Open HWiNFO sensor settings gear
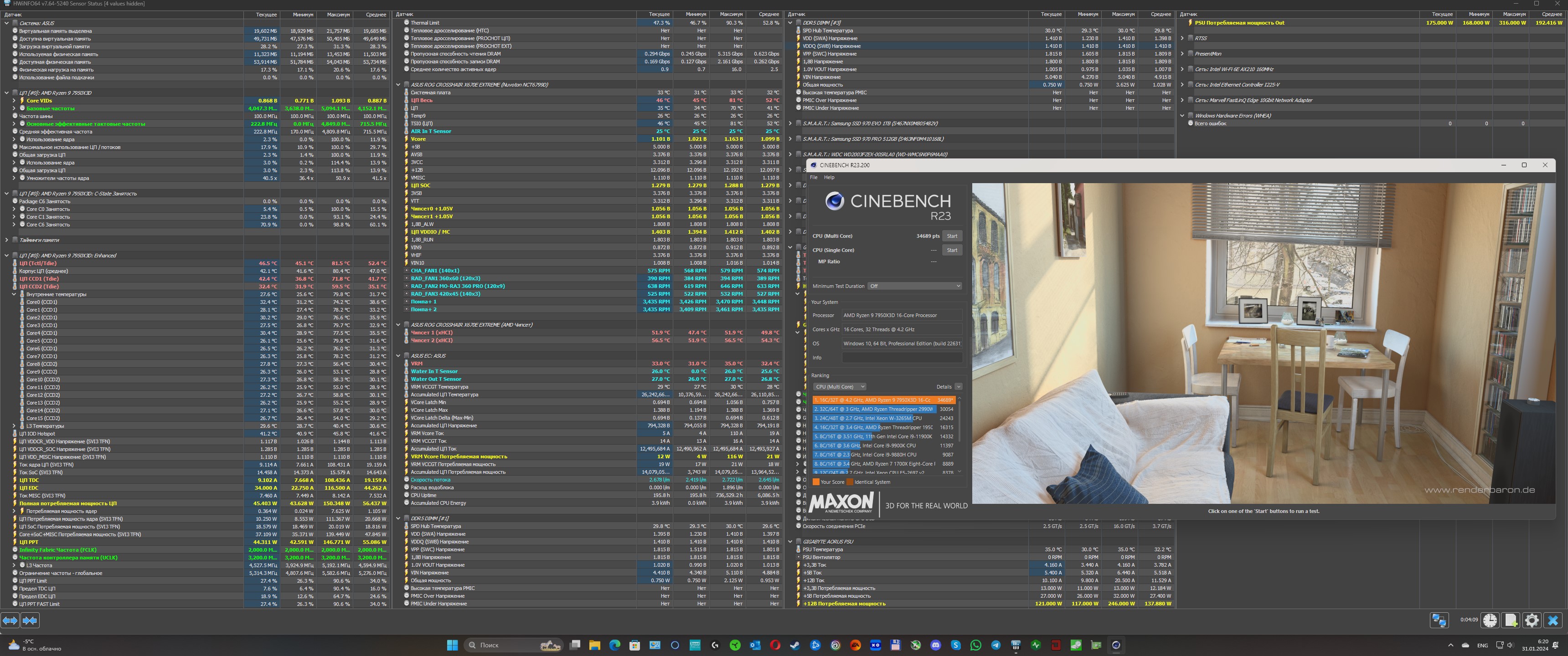1568x656 pixels. tap(1532, 620)
